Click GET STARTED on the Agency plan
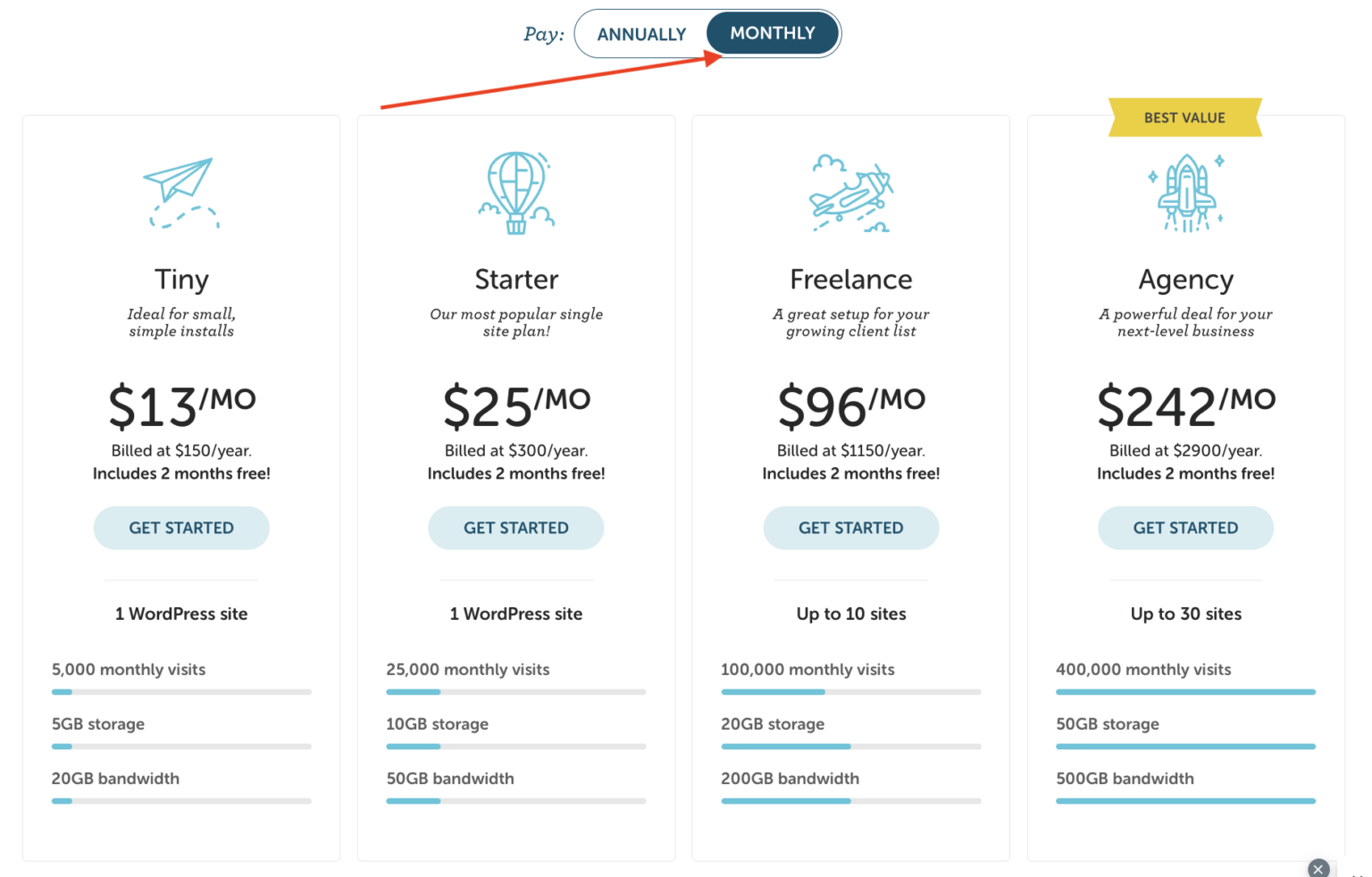1372x877 pixels. (x=1185, y=528)
